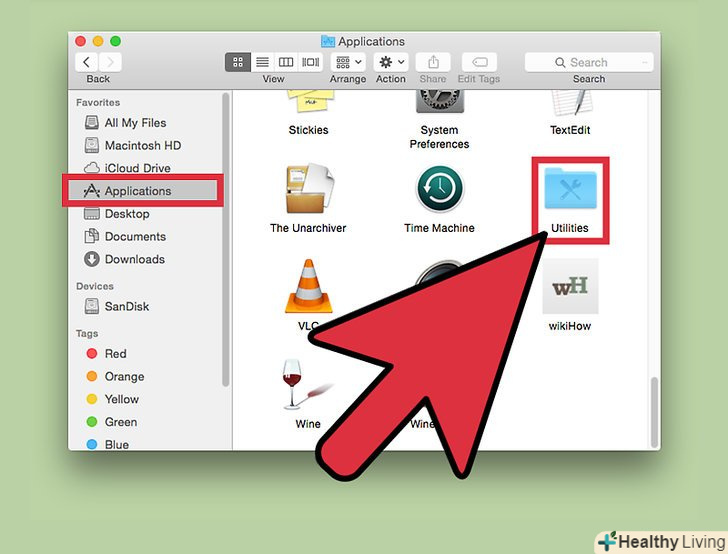Click into the Search field
This screenshot has width=728, height=554.
point(589,62)
